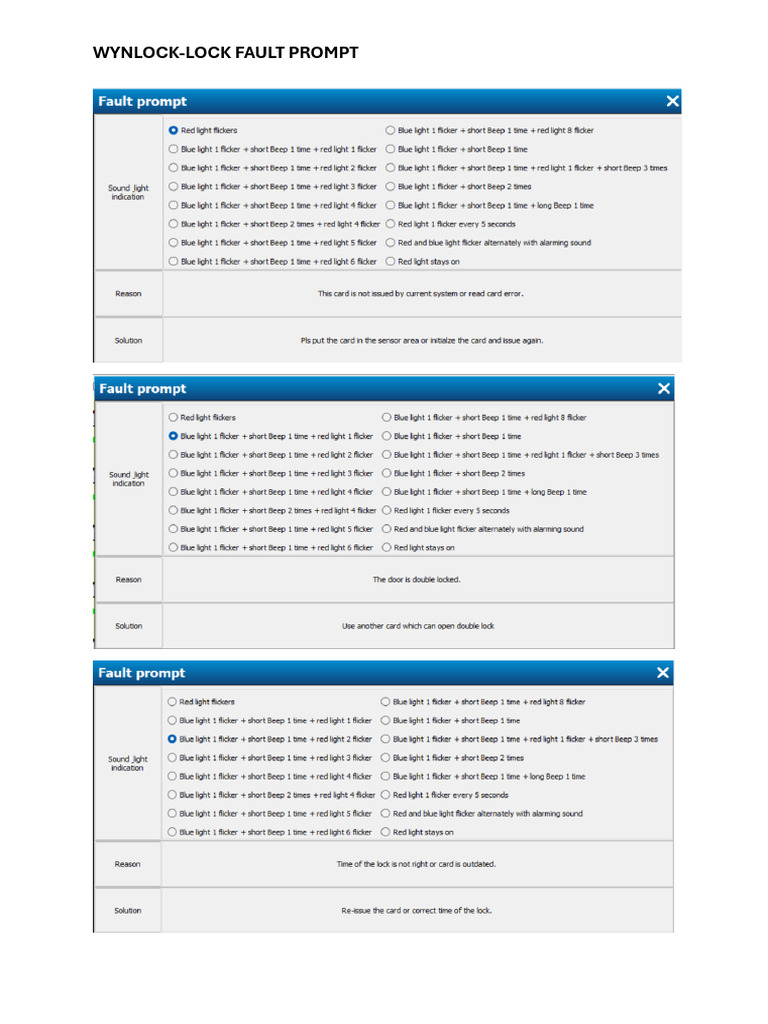The image size is (768, 1024).
Task: Select 'long Beep 1 time' radio in middle dialog
Action: [x=387, y=492]
